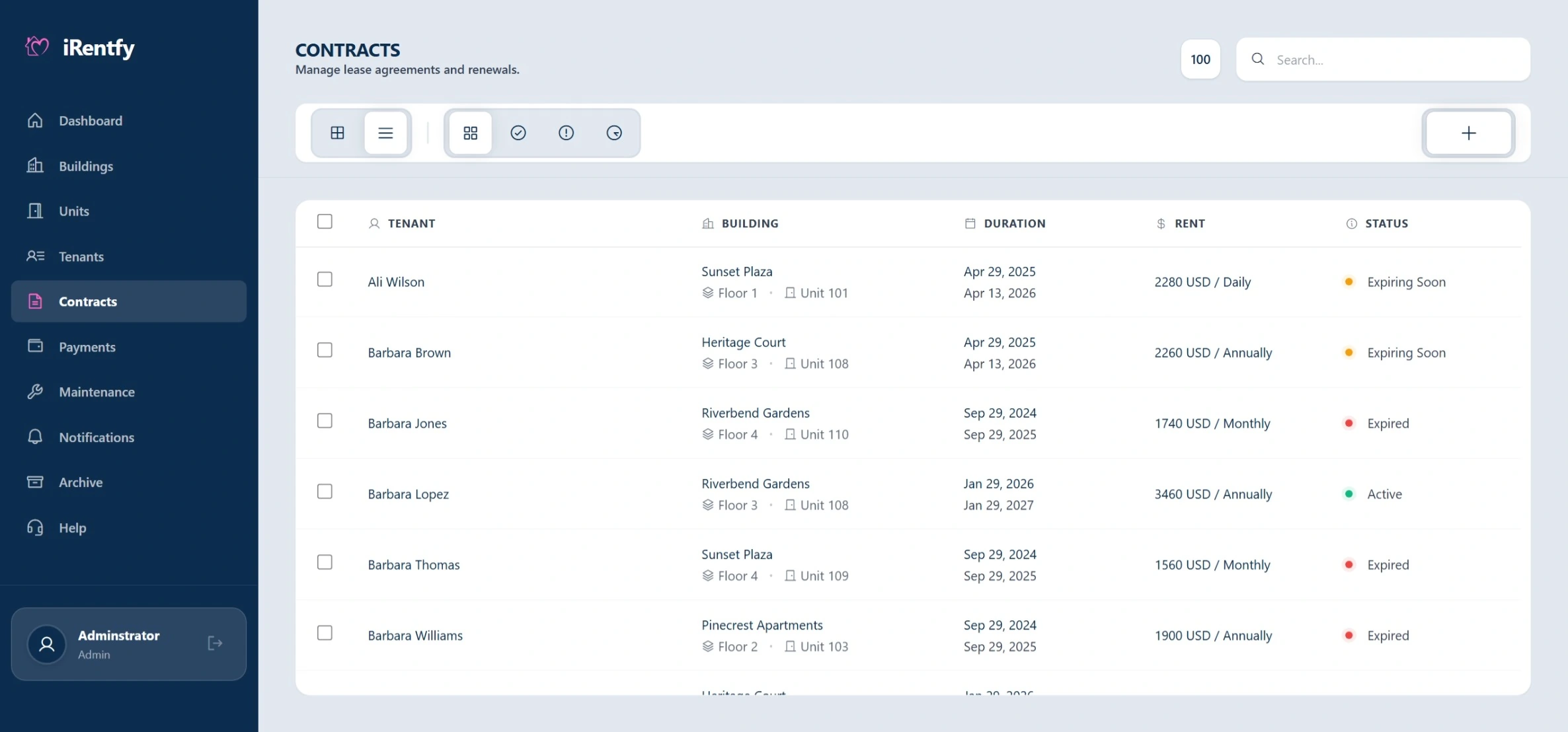The width and height of the screenshot is (1568, 732).
Task: Toggle the select-all checkbox in header
Action: pos(325,221)
